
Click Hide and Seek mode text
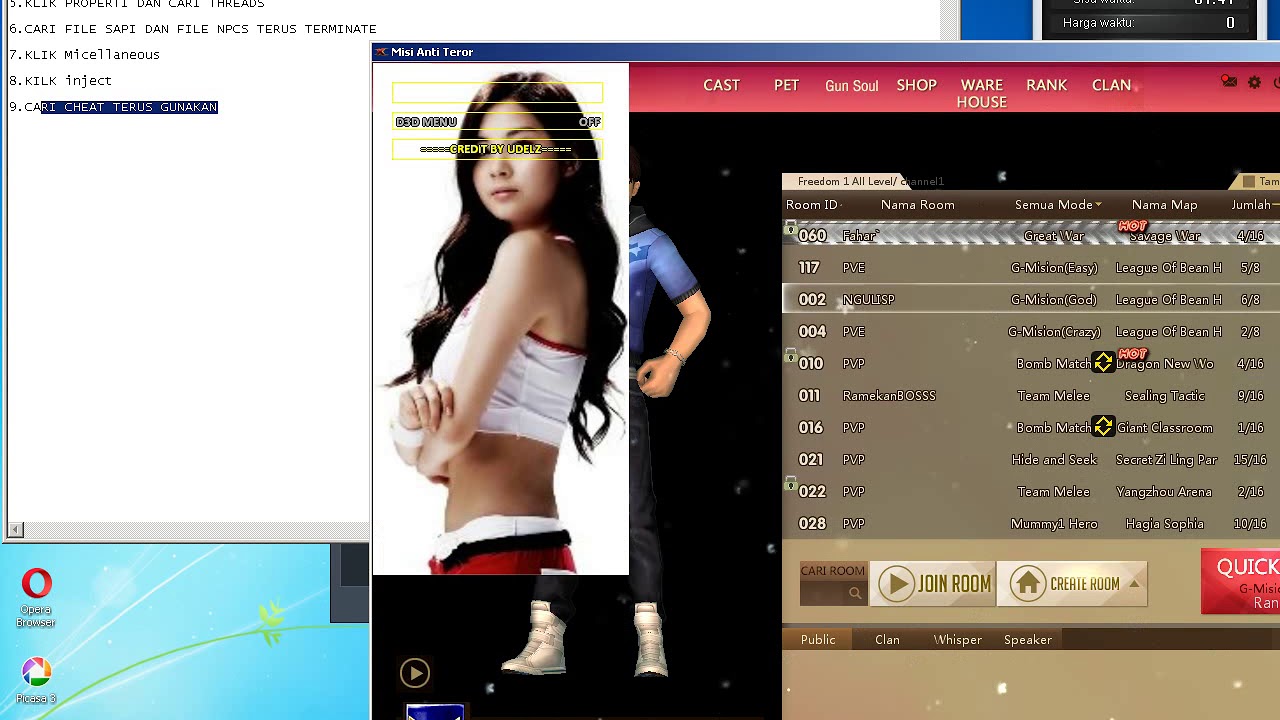click(1053, 460)
